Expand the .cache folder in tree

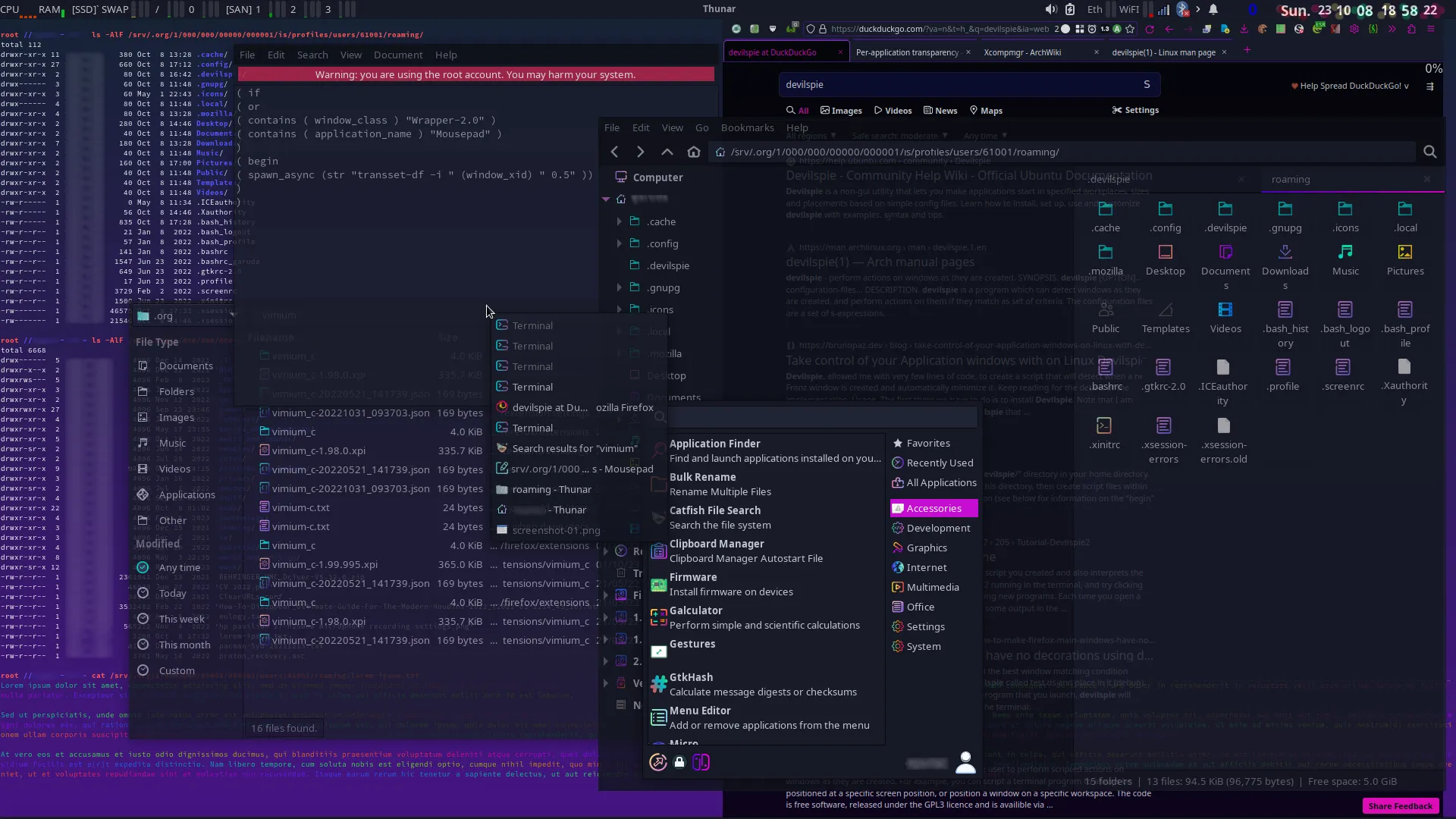click(619, 221)
